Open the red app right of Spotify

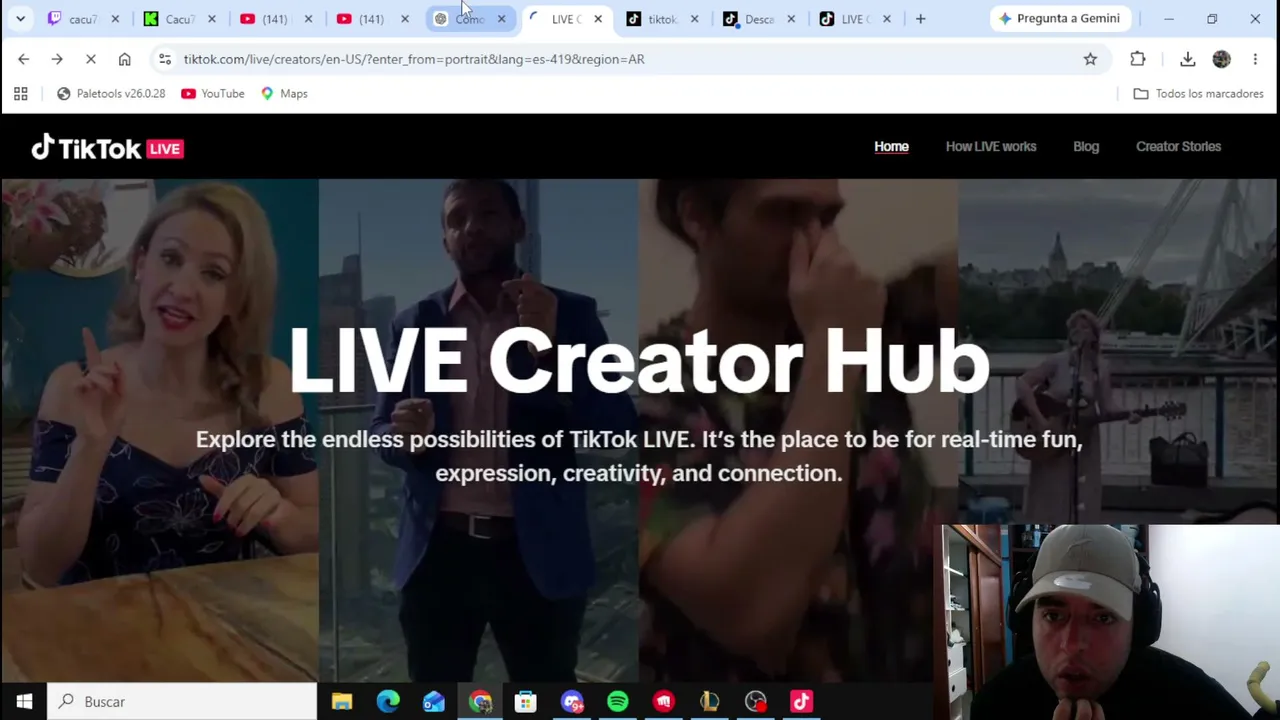664,701
